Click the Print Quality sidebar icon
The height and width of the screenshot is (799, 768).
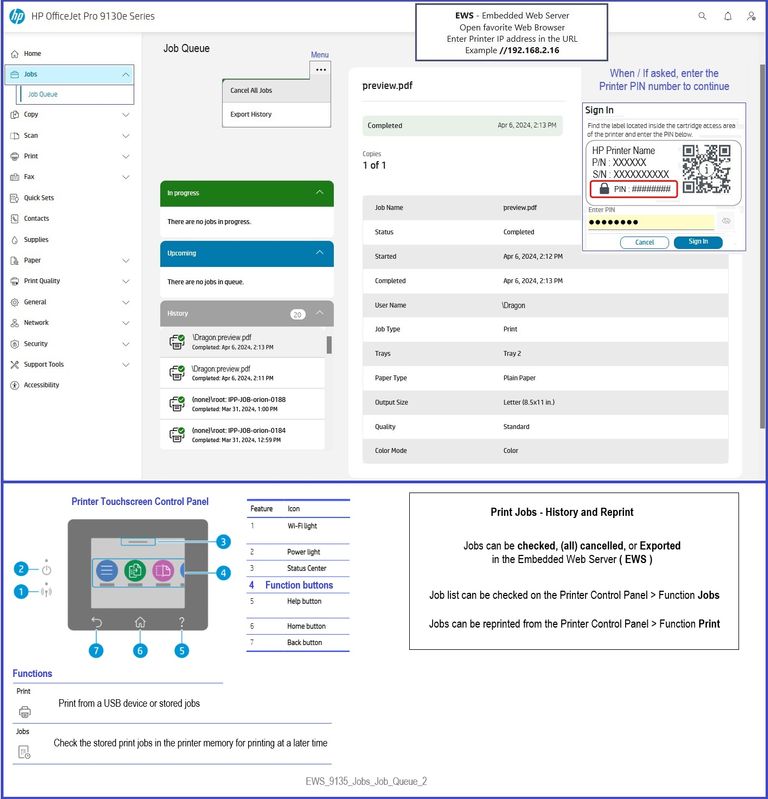coord(15,281)
